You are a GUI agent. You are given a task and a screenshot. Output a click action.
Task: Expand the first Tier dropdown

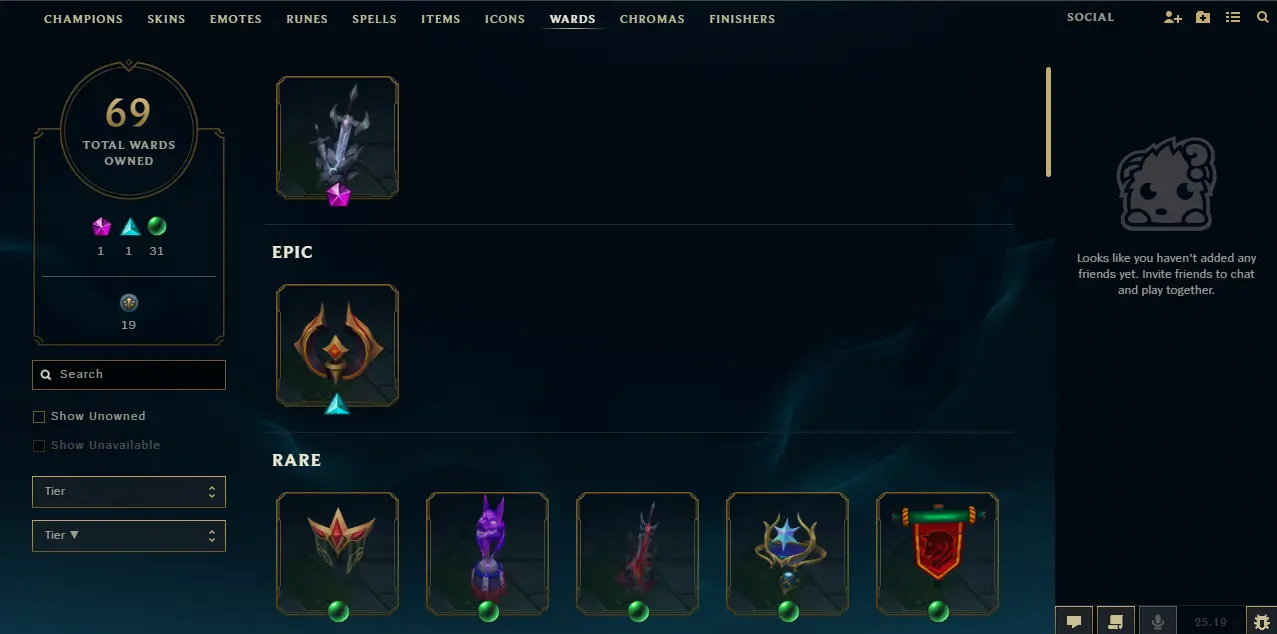(x=129, y=492)
